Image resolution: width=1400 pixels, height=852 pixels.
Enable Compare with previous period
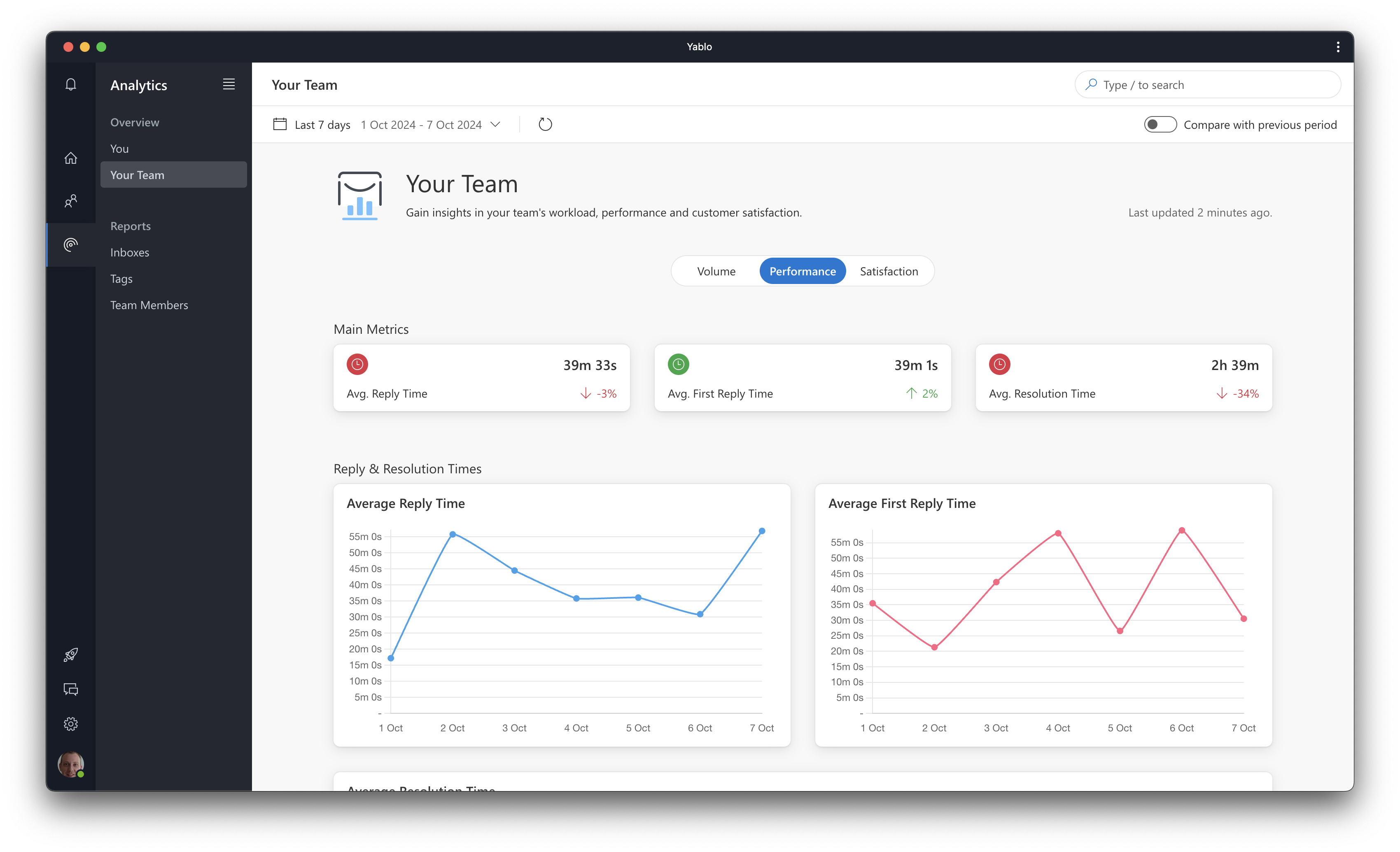coord(1160,124)
